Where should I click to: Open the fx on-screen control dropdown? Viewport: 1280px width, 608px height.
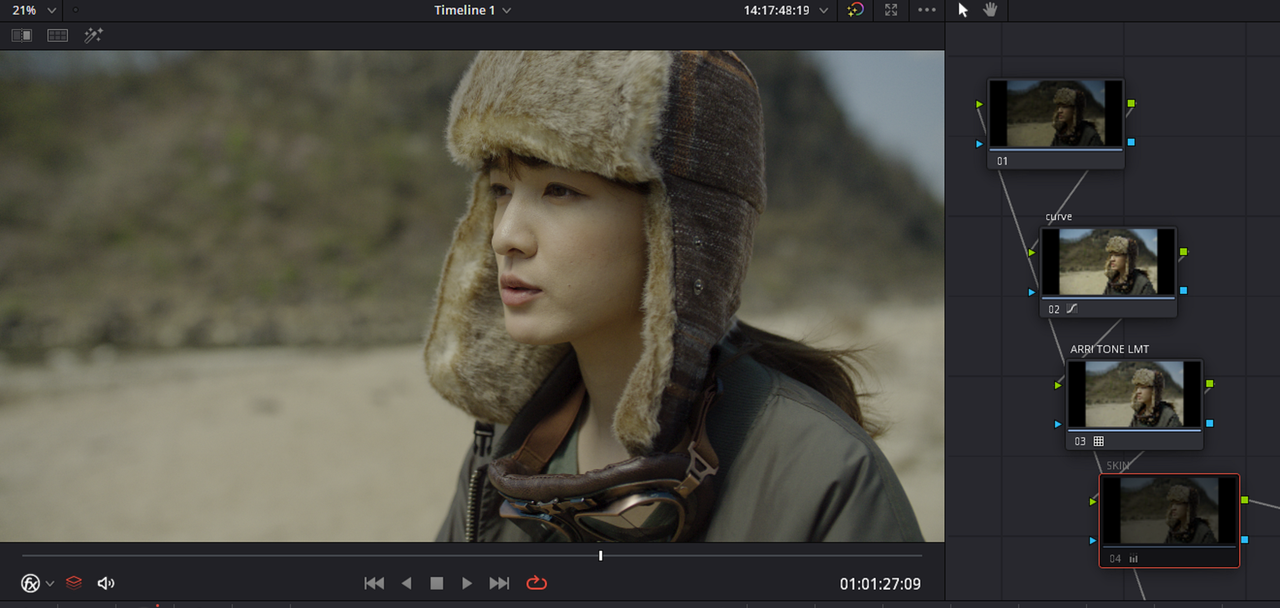click(x=38, y=583)
